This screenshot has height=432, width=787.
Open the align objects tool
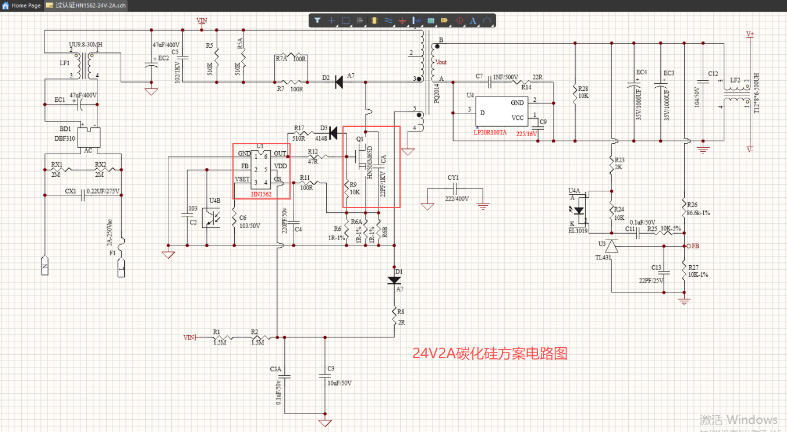click(x=360, y=21)
